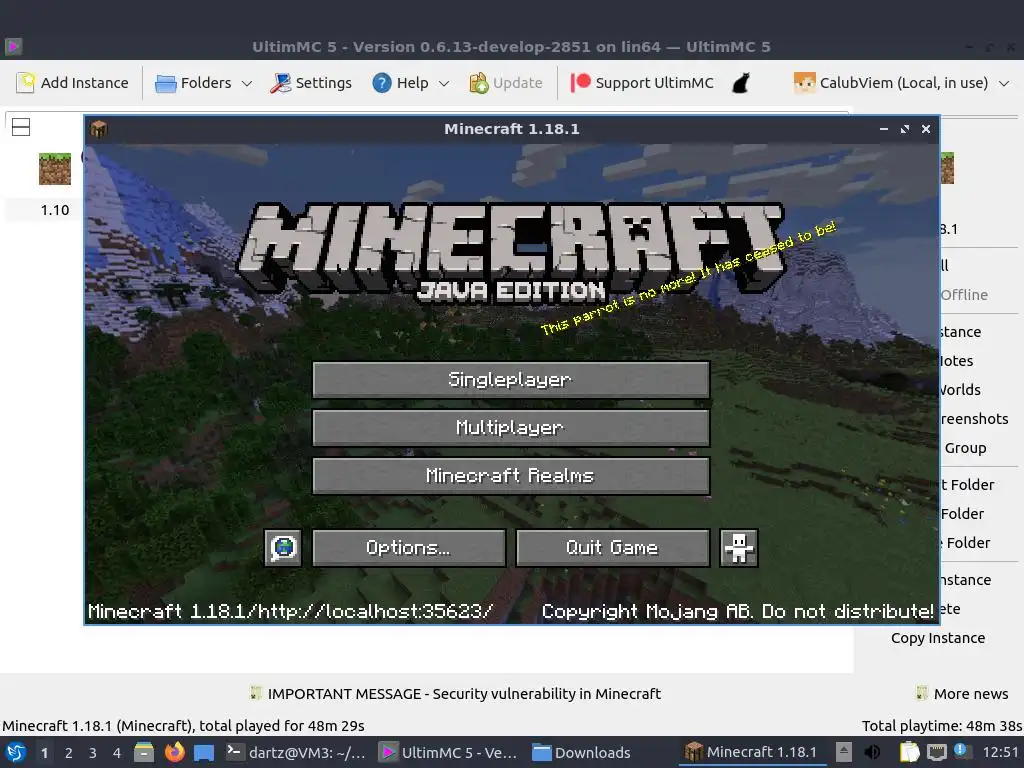
Task: Click the UltimMC title bar app icon
Action: [x=14, y=46]
